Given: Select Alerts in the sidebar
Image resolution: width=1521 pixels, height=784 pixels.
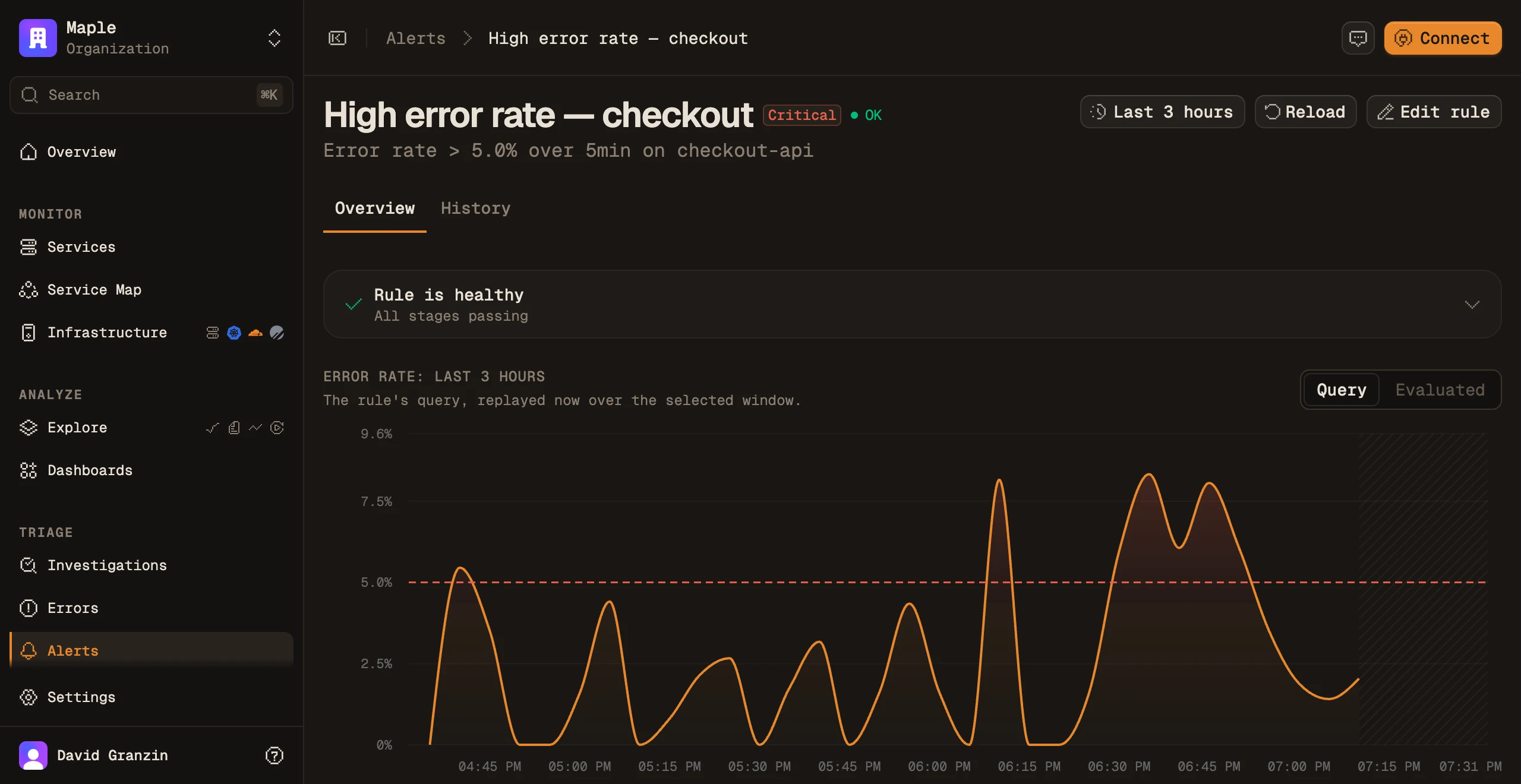Looking at the screenshot, I should click(152, 651).
